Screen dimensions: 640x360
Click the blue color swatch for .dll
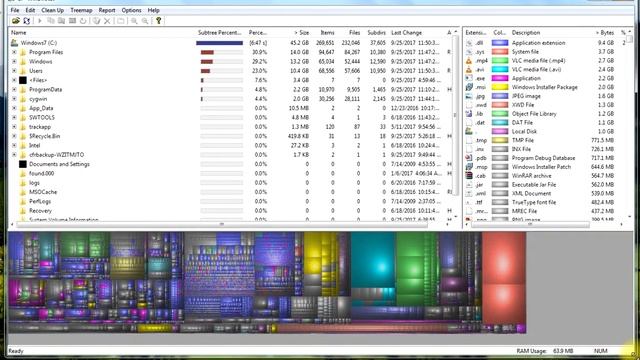coord(500,43)
